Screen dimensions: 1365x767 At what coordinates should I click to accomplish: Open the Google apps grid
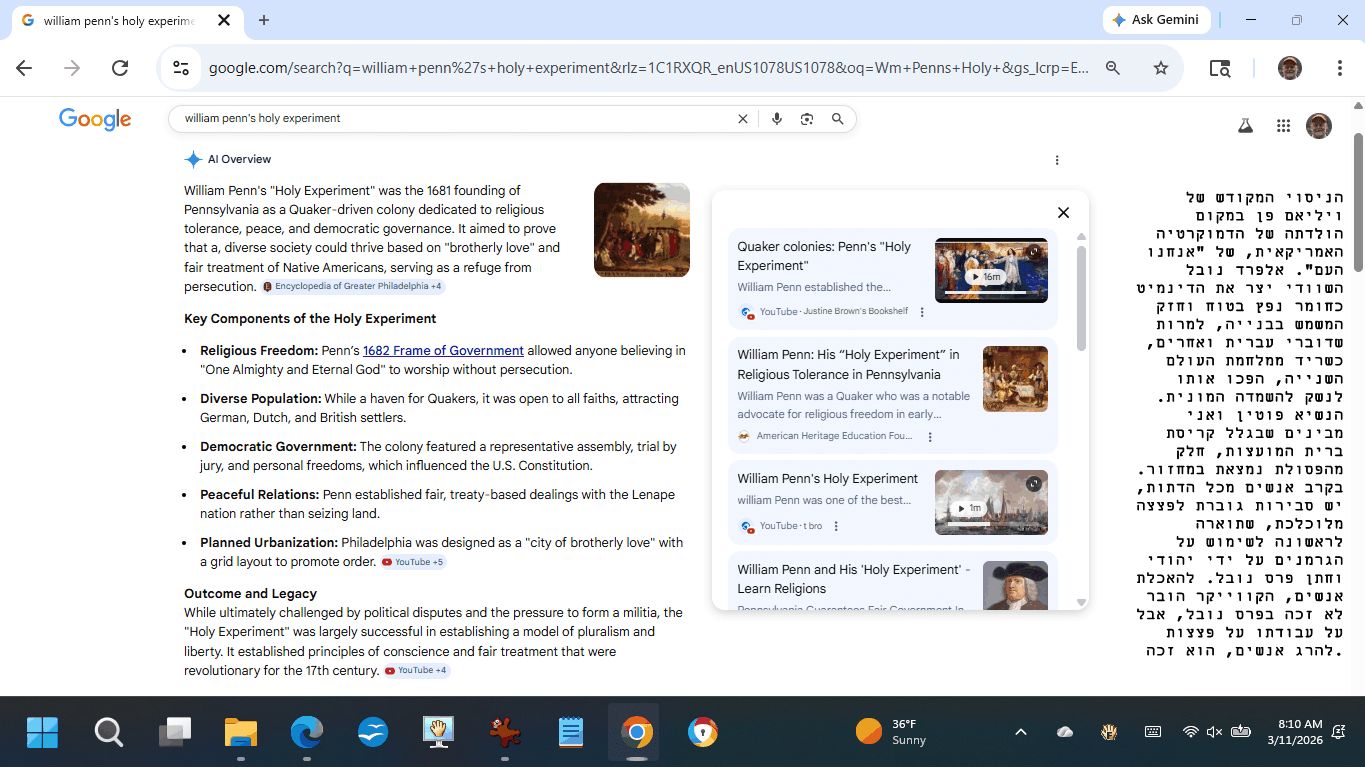pyautogui.click(x=1283, y=126)
